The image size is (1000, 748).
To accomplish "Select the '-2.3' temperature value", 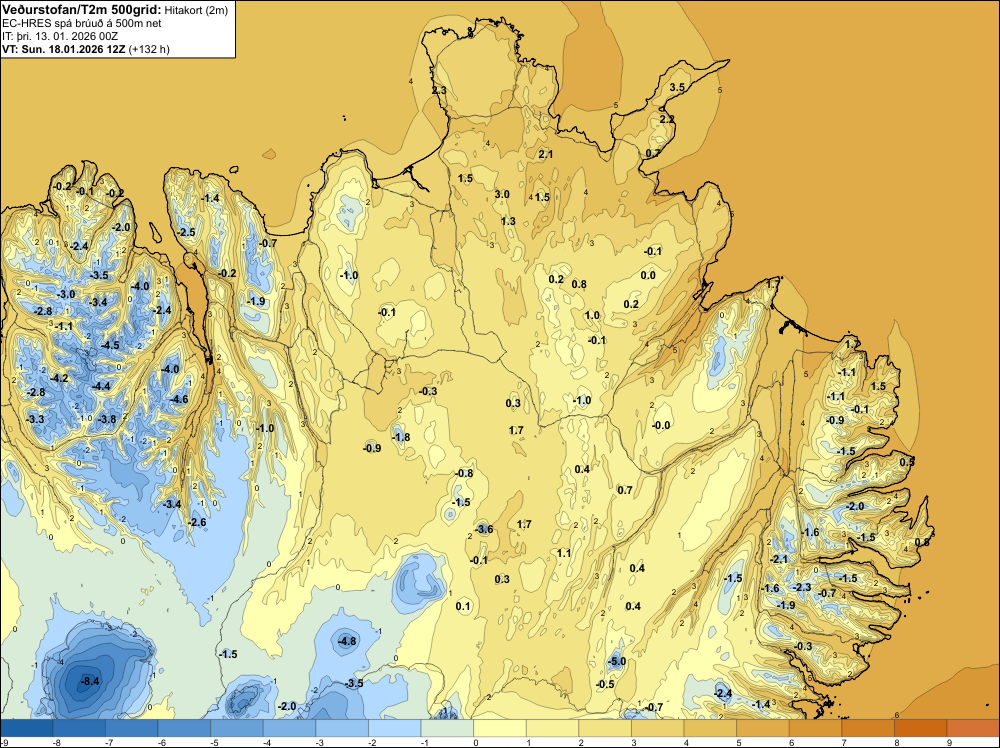I will point(802,587).
